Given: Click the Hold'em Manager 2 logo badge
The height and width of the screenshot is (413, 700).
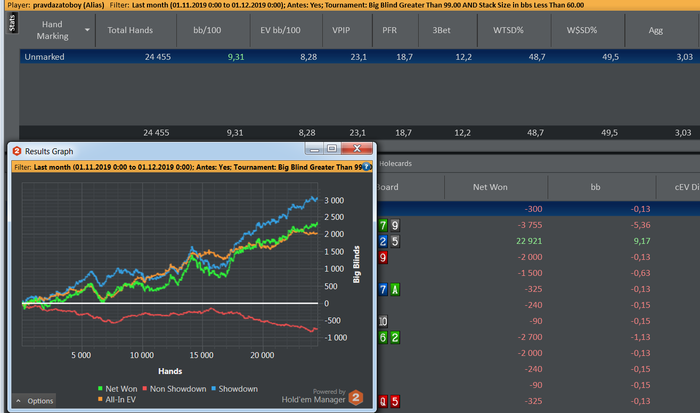Looking at the screenshot, I should click(x=356, y=397).
